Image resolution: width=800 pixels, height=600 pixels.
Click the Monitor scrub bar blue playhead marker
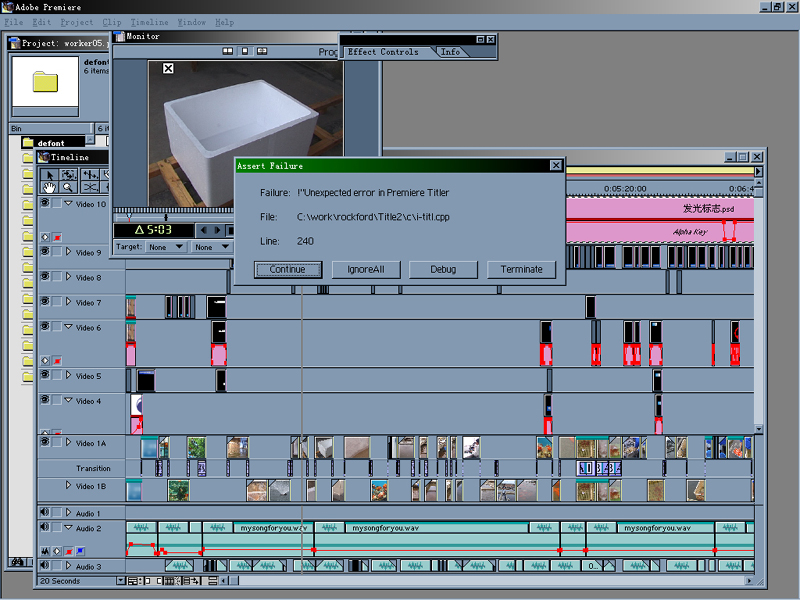click(130, 217)
